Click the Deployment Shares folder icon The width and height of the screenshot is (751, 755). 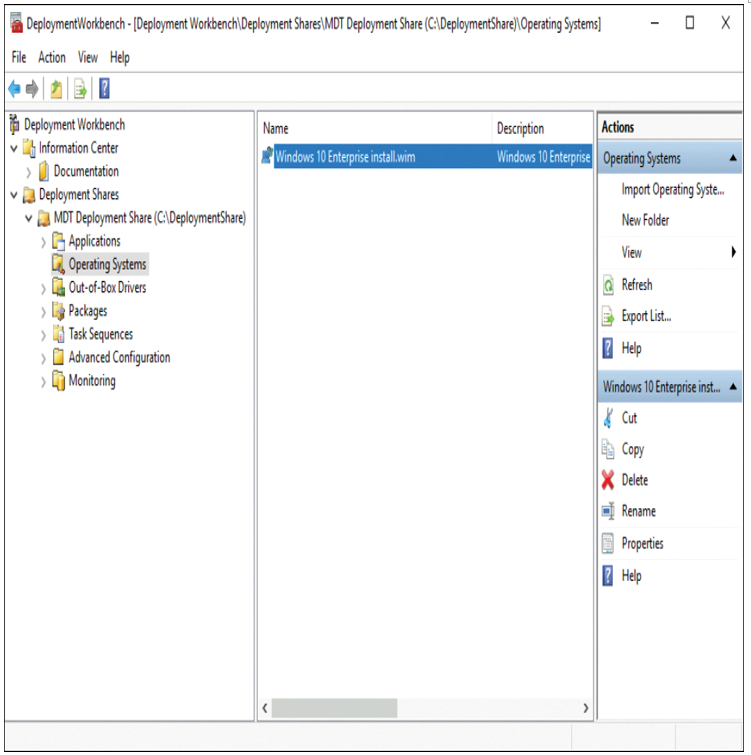[x=29, y=195]
